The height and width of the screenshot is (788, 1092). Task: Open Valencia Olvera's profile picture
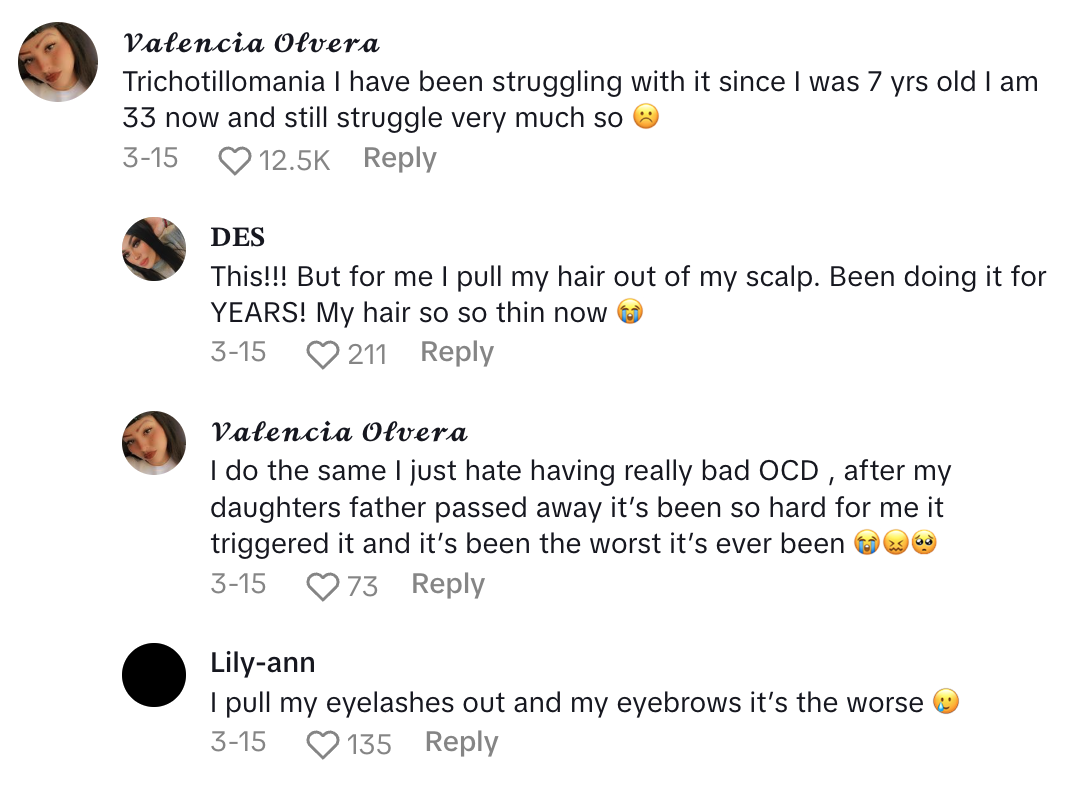click(57, 62)
